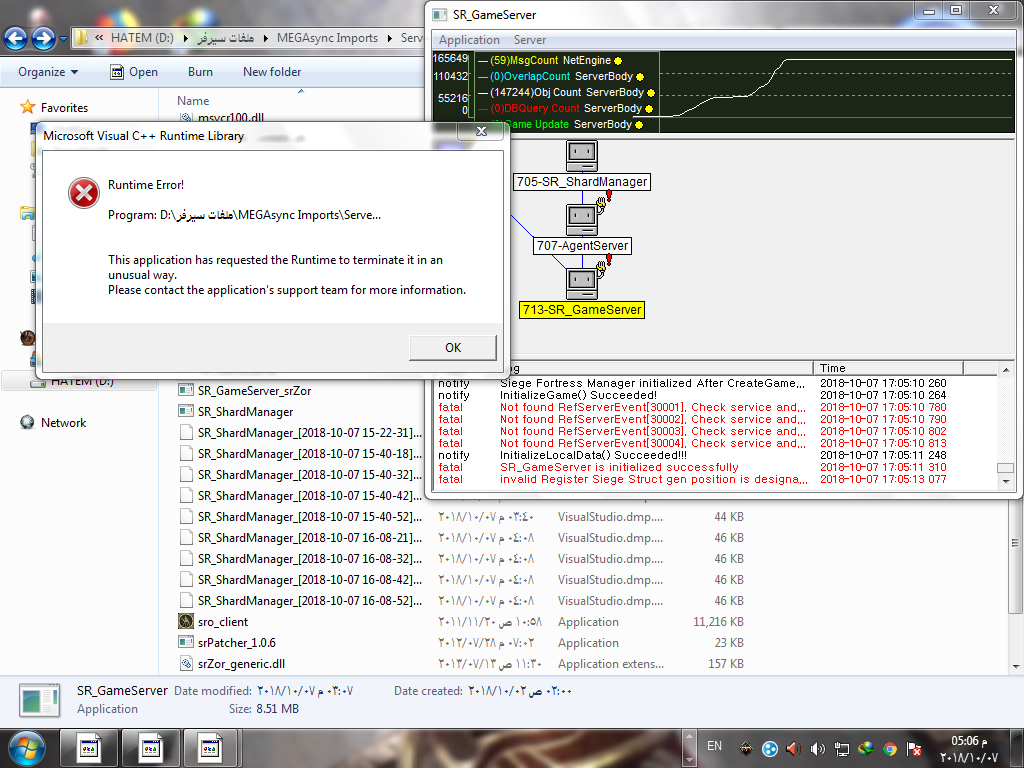Open the Application menu in SR_GameServer
This screenshot has width=1024, height=768.
tap(469, 40)
